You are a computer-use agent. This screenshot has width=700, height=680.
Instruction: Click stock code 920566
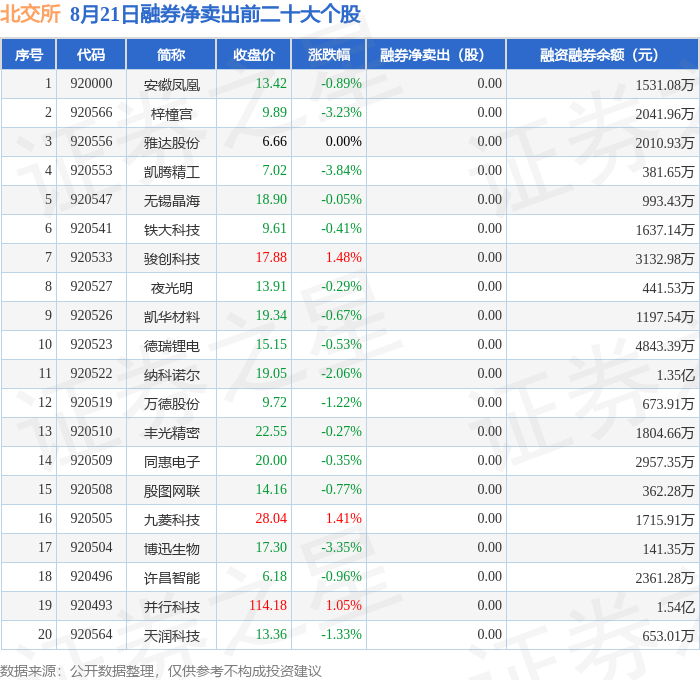click(x=91, y=113)
